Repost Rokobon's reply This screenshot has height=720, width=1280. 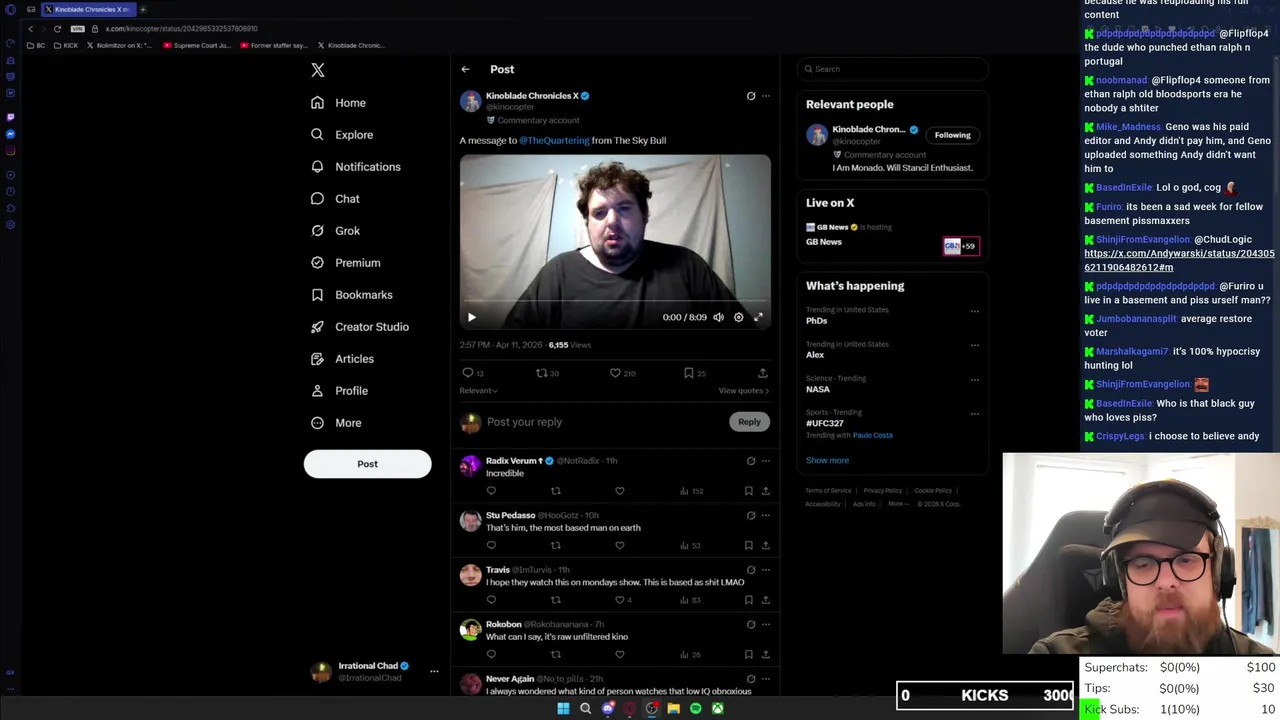(x=556, y=654)
